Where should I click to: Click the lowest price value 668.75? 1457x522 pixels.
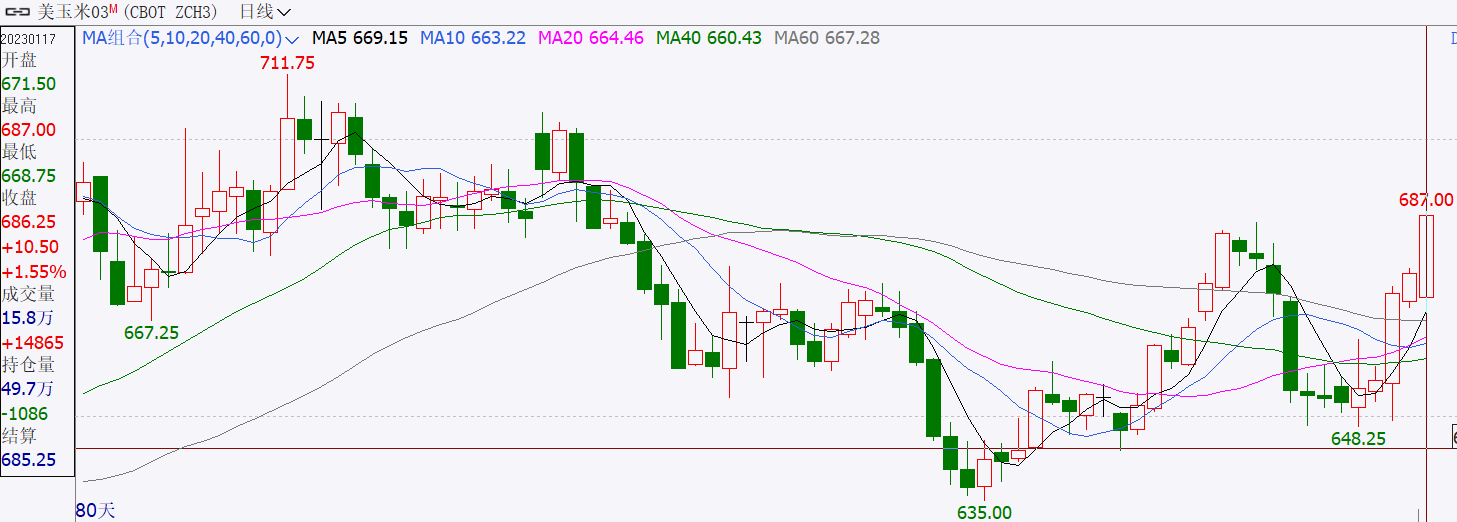click(x=29, y=176)
